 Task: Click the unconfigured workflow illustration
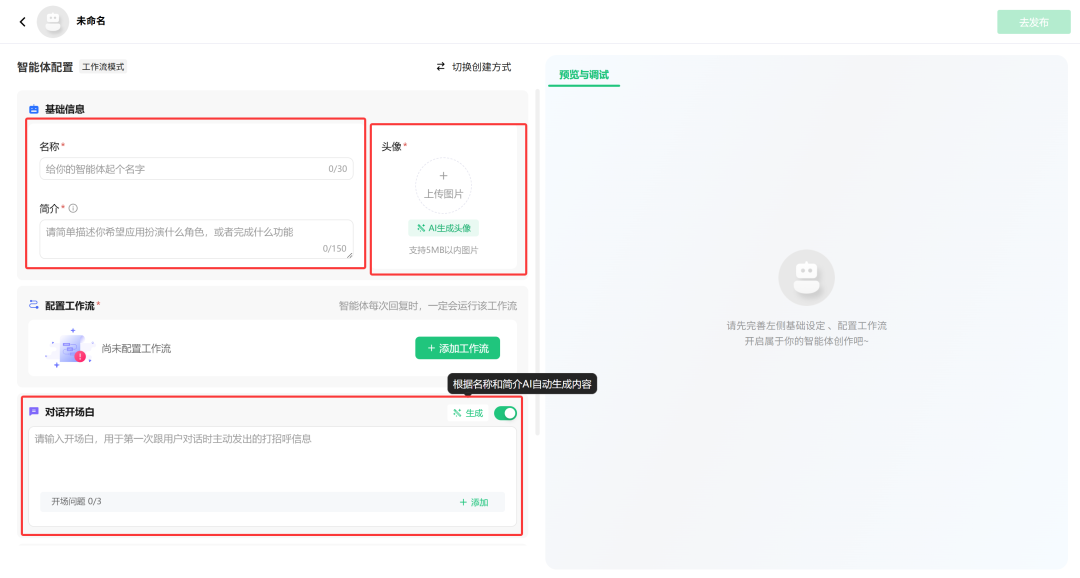(x=69, y=348)
